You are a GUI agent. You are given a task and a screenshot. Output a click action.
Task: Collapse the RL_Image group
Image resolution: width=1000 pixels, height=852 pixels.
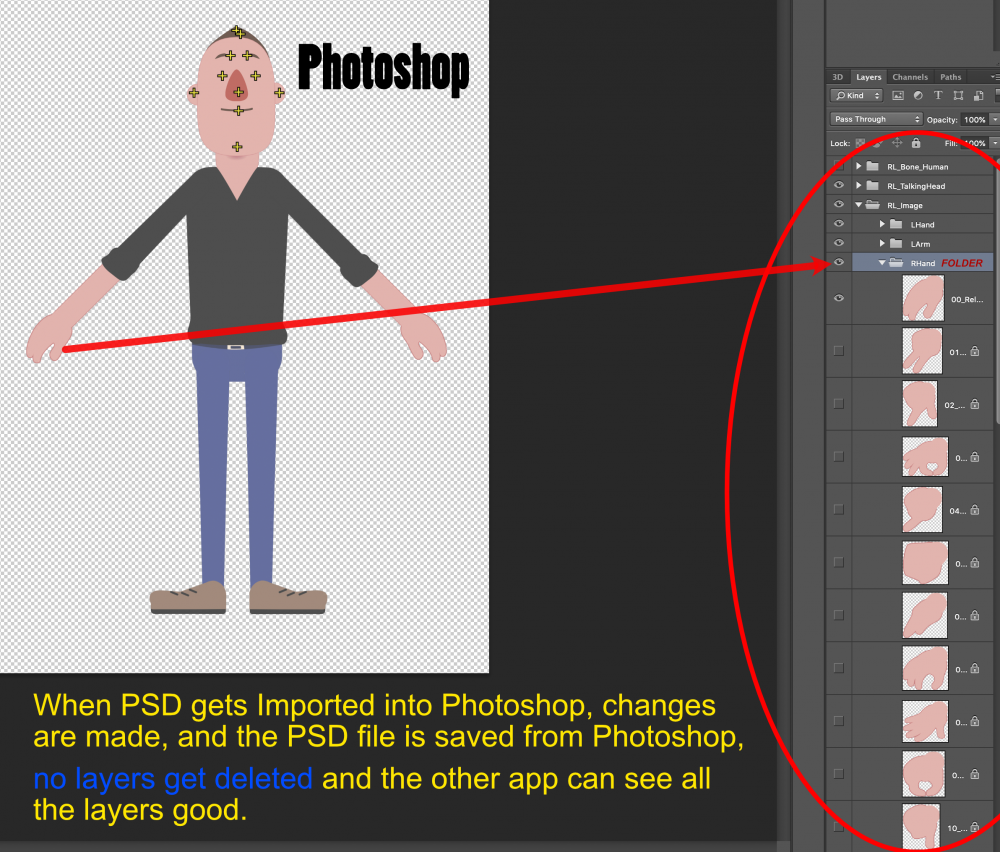[x=858, y=205]
